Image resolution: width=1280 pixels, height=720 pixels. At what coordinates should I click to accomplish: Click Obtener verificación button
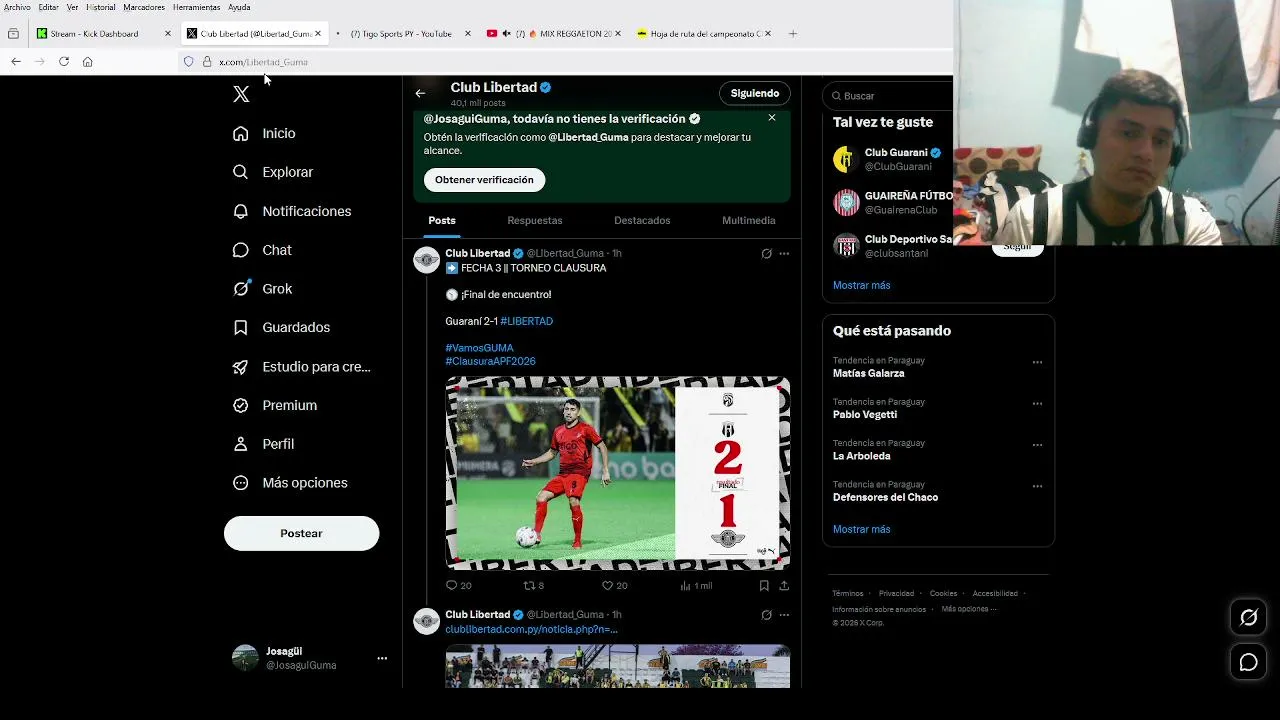point(484,180)
